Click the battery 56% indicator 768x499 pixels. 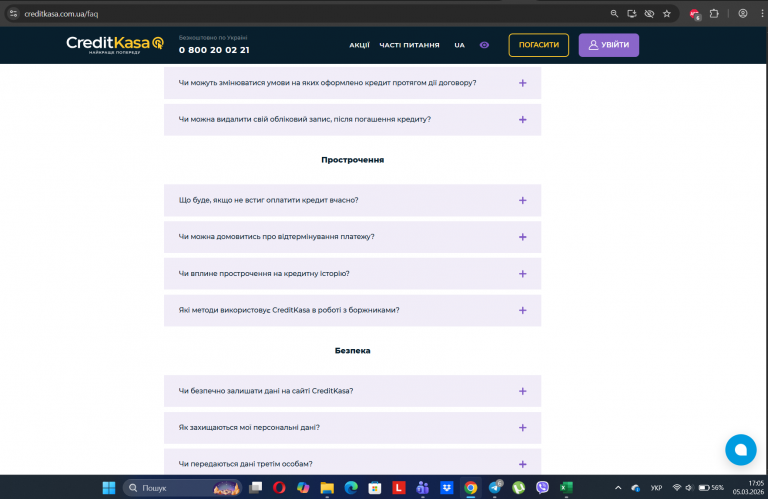point(711,488)
